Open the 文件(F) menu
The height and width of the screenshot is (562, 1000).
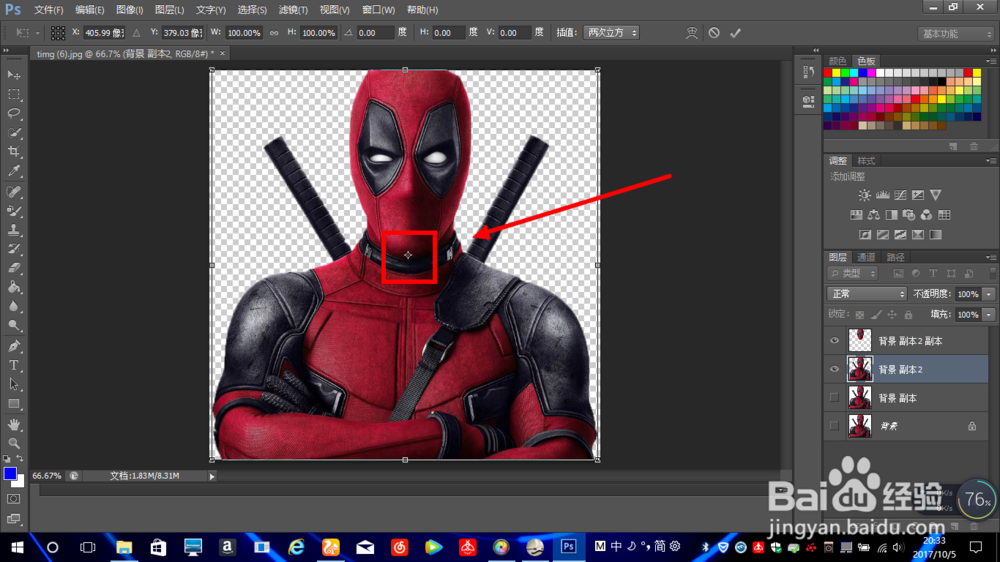tap(48, 10)
